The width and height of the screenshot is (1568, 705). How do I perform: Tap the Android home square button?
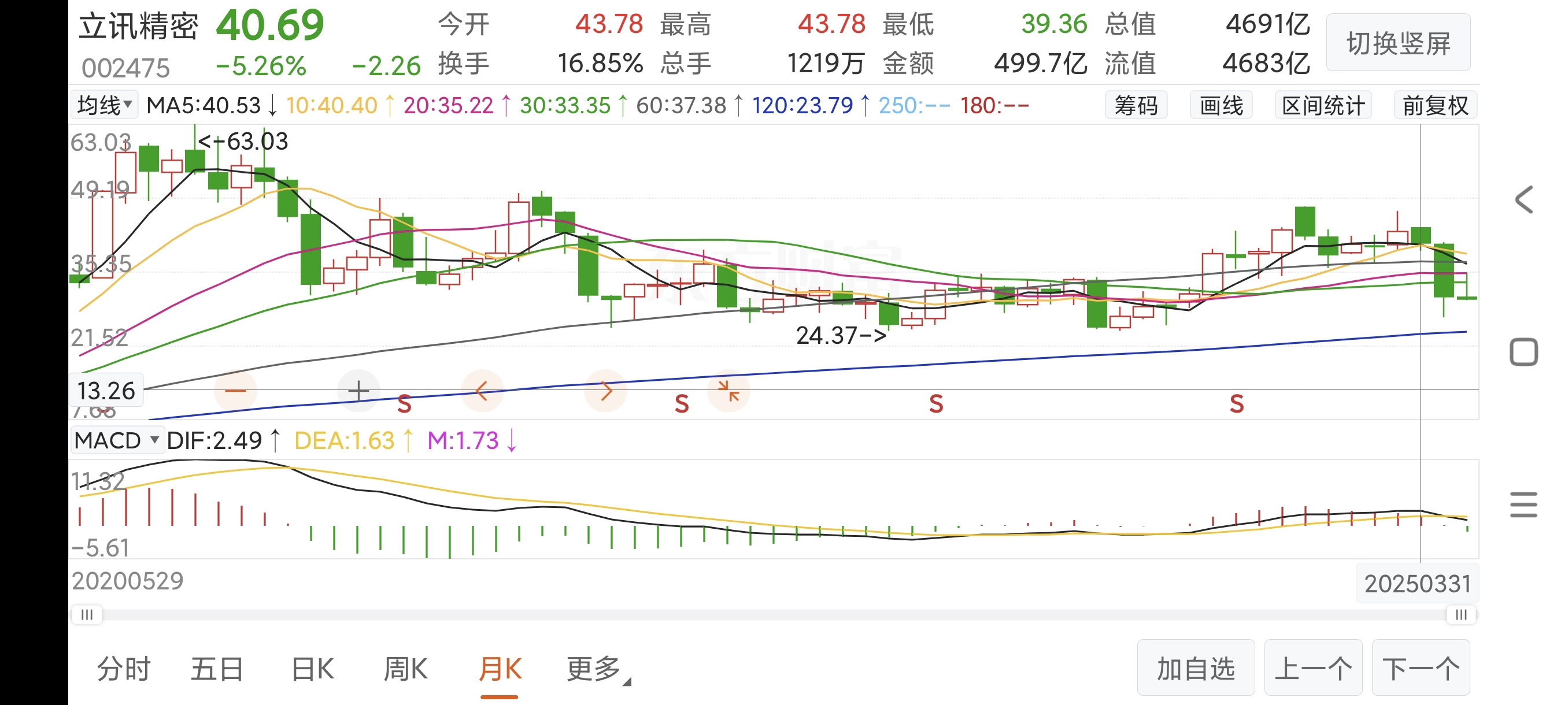pyautogui.click(x=1523, y=352)
